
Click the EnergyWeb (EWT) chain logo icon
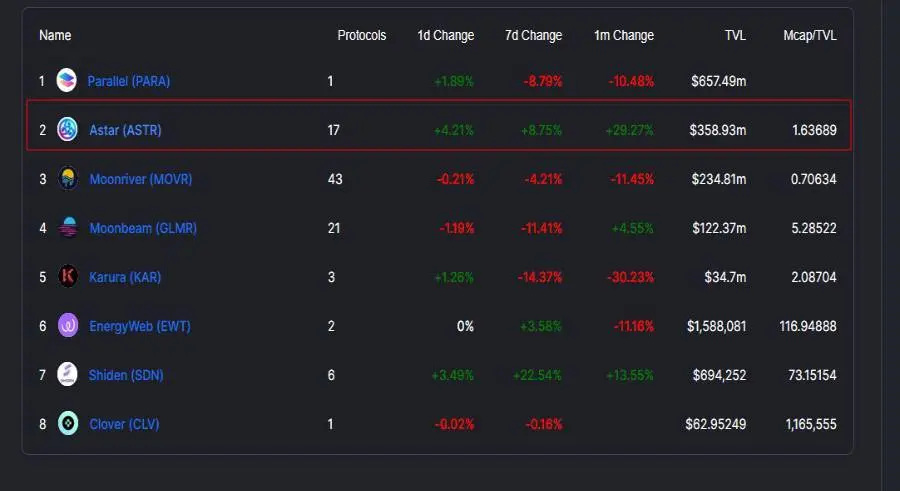(x=68, y=326)
